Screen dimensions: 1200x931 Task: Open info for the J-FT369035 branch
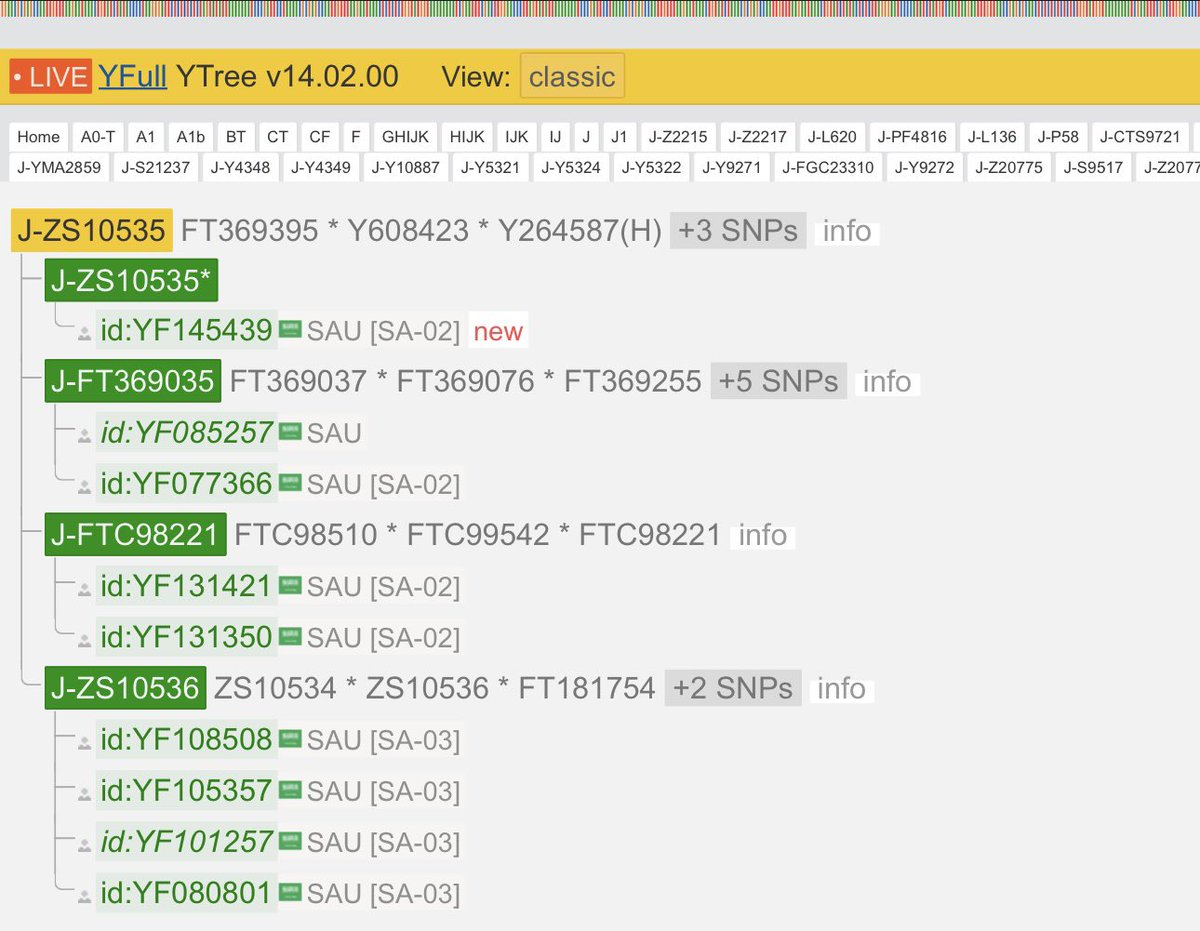pyautogui.click(x=887, y=382)
